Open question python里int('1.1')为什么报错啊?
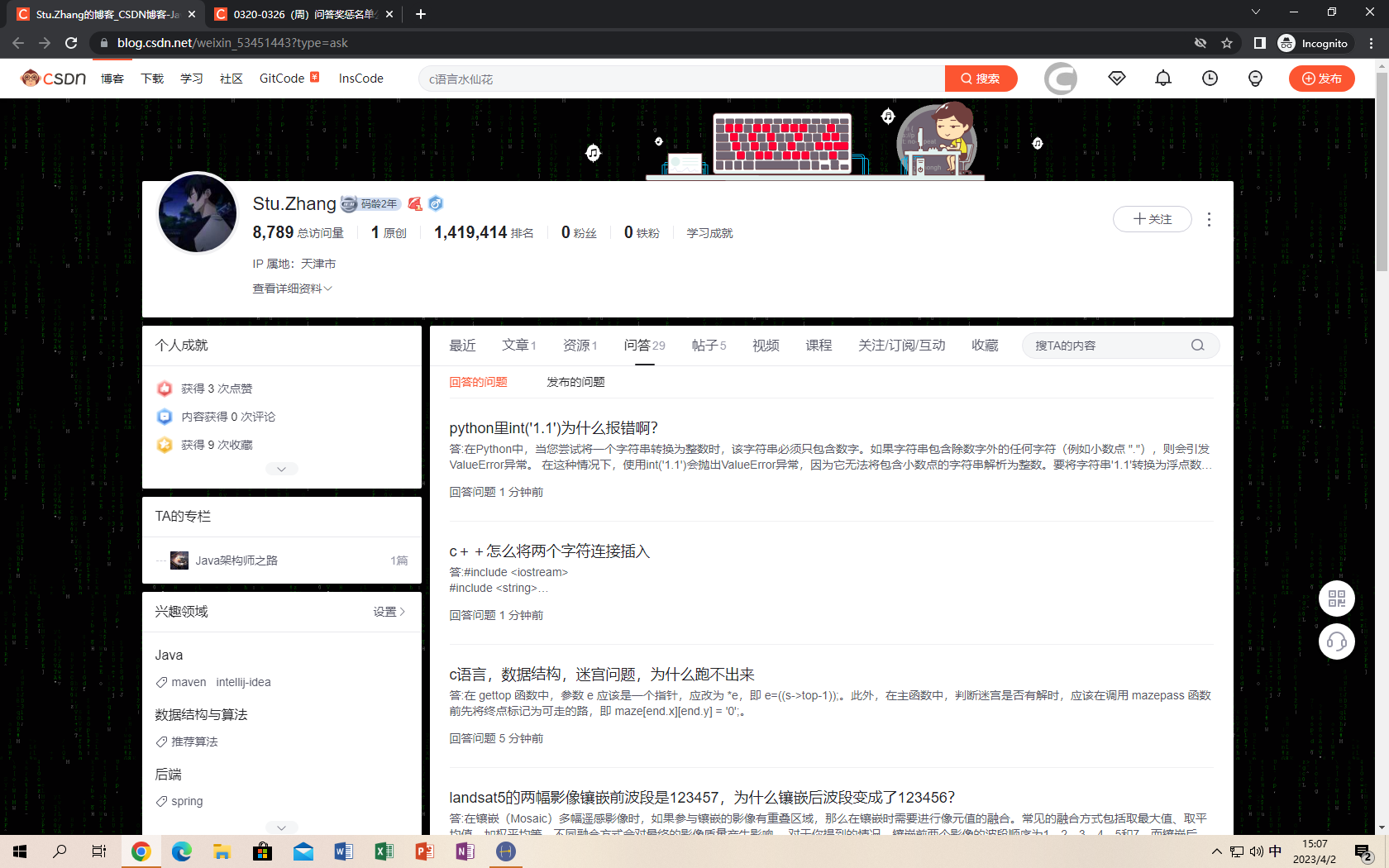The width and height of the screenshot is (1389, 868). click(553, 427)
